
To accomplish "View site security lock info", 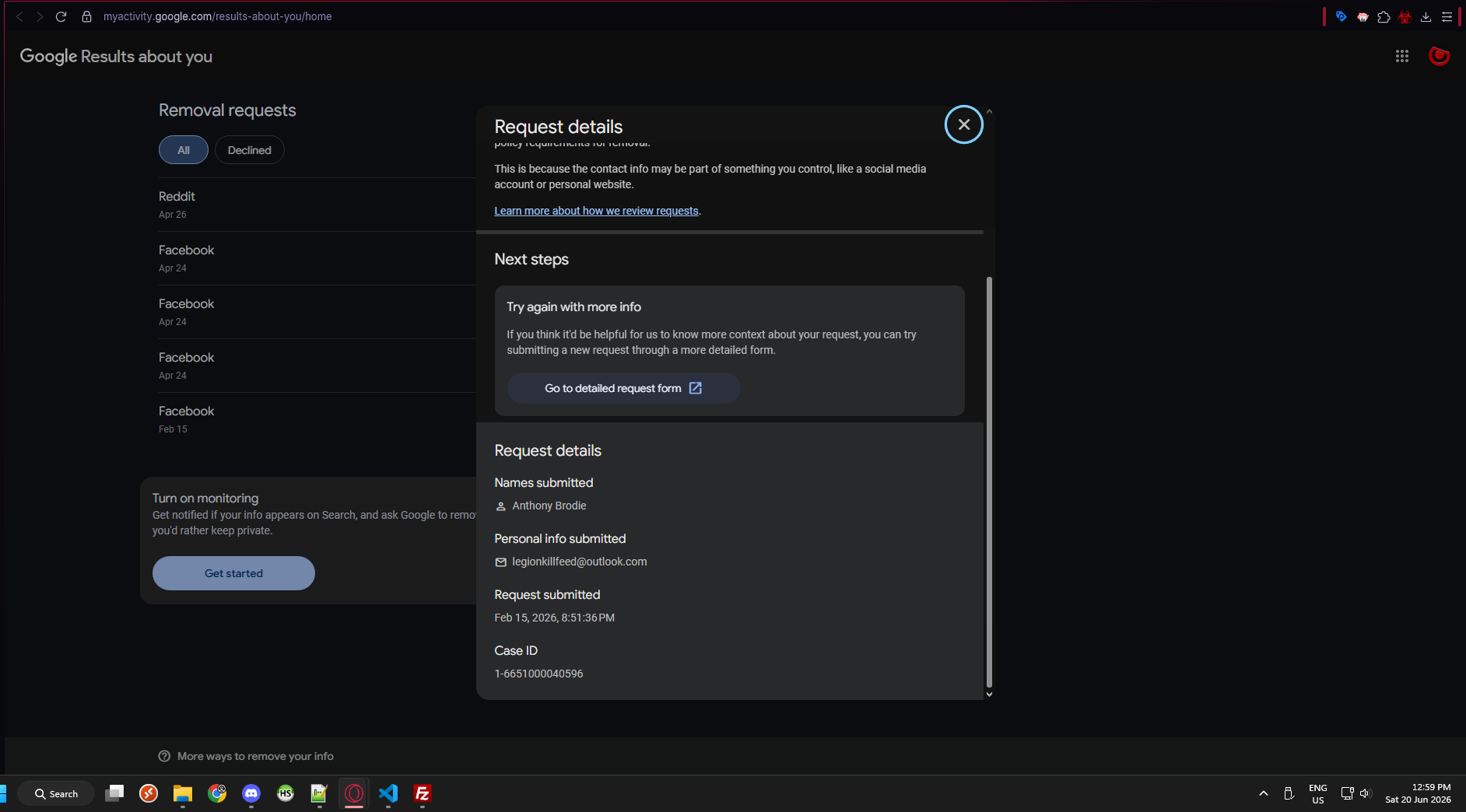I will pos(86,16).
